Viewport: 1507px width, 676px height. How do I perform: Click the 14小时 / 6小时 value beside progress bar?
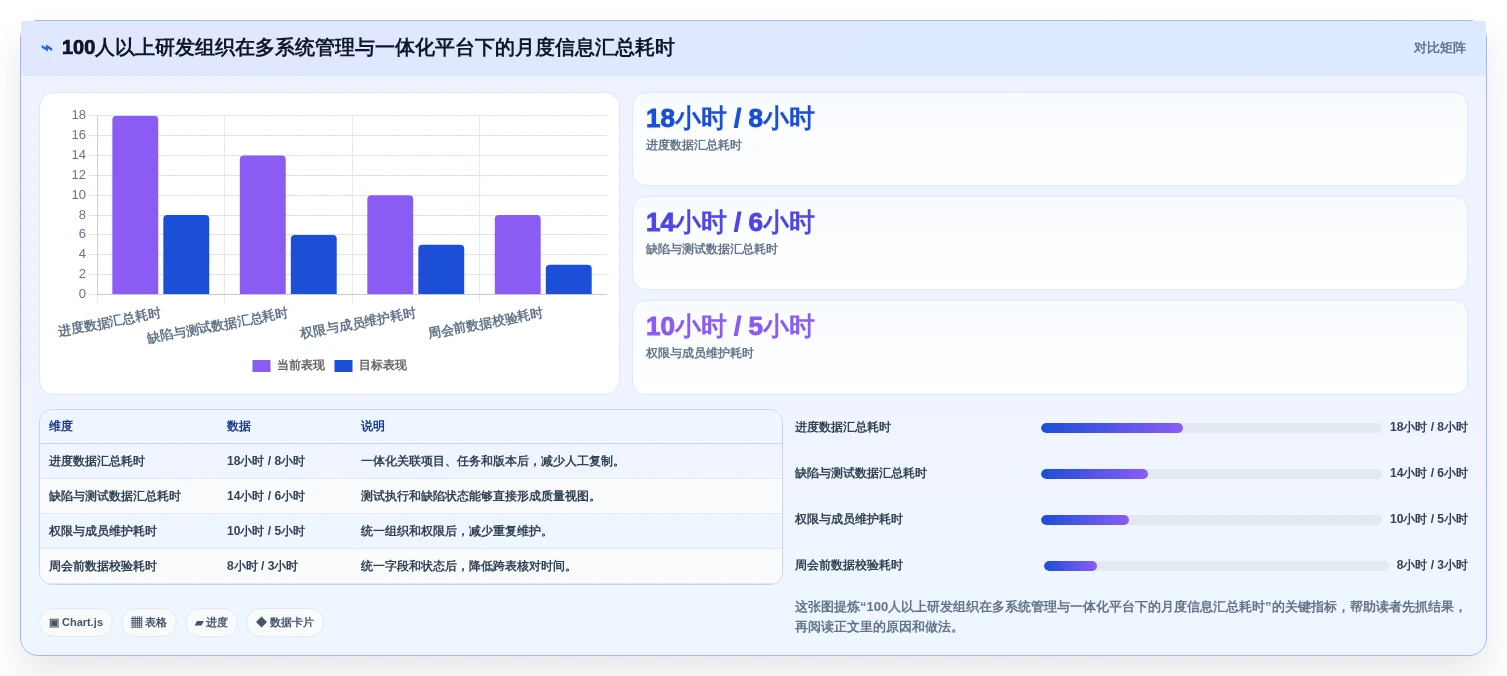[x=1429, y=474]
